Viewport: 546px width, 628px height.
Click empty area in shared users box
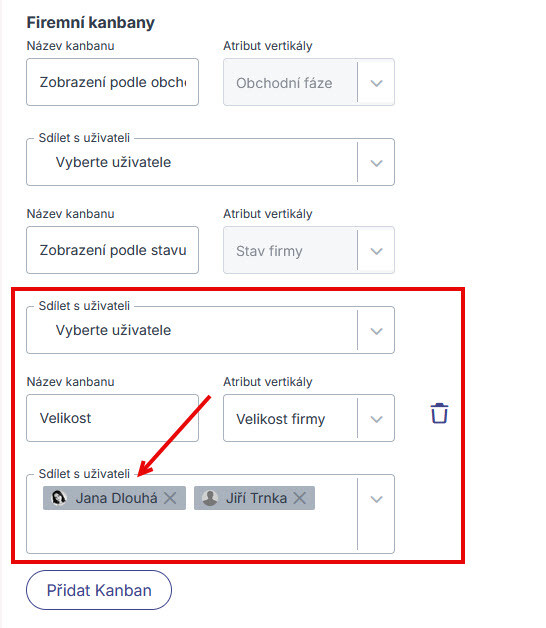(192, 531)
